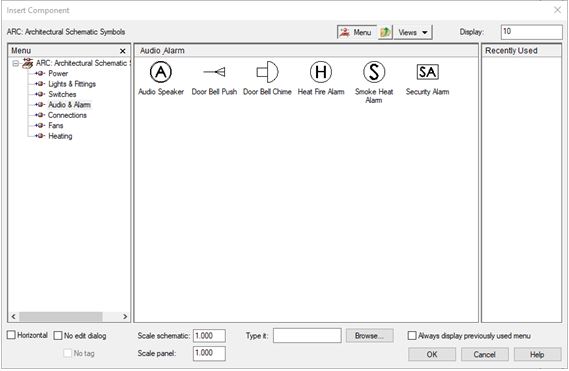
Task: Focus the Type it text box
Action: click(307, 336)
